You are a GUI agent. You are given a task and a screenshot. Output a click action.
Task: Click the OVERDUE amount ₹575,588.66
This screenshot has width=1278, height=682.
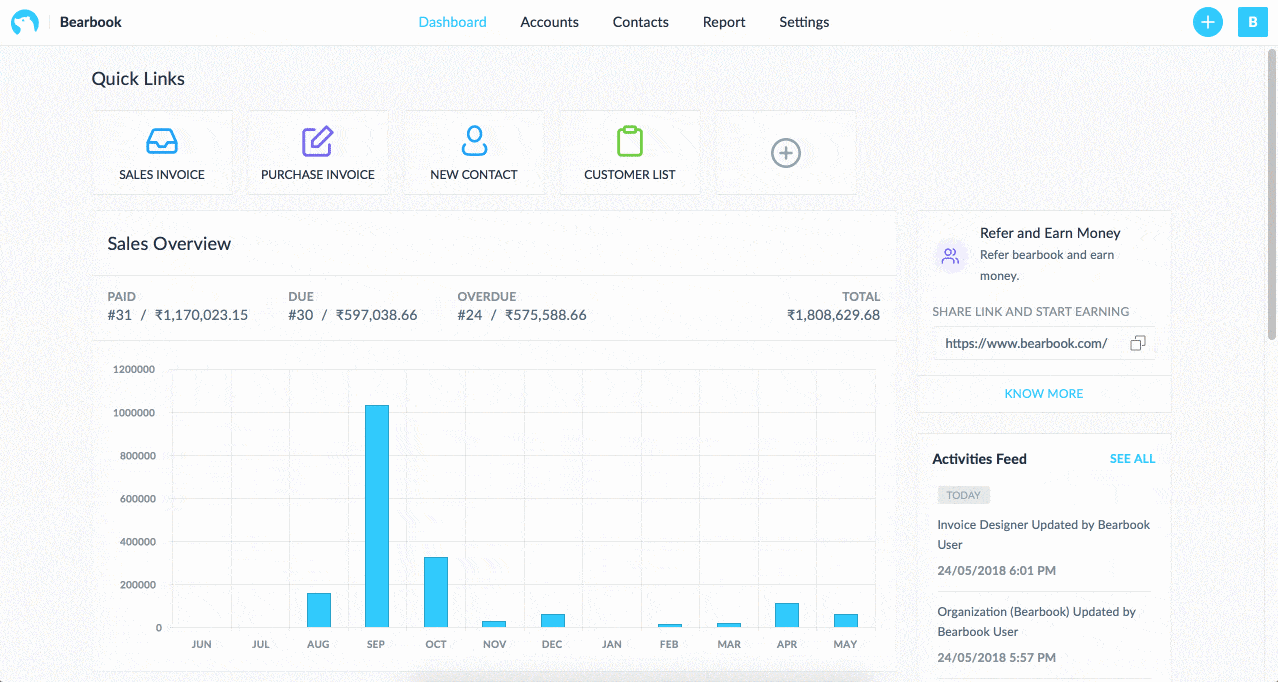click(x=545, y=315)
